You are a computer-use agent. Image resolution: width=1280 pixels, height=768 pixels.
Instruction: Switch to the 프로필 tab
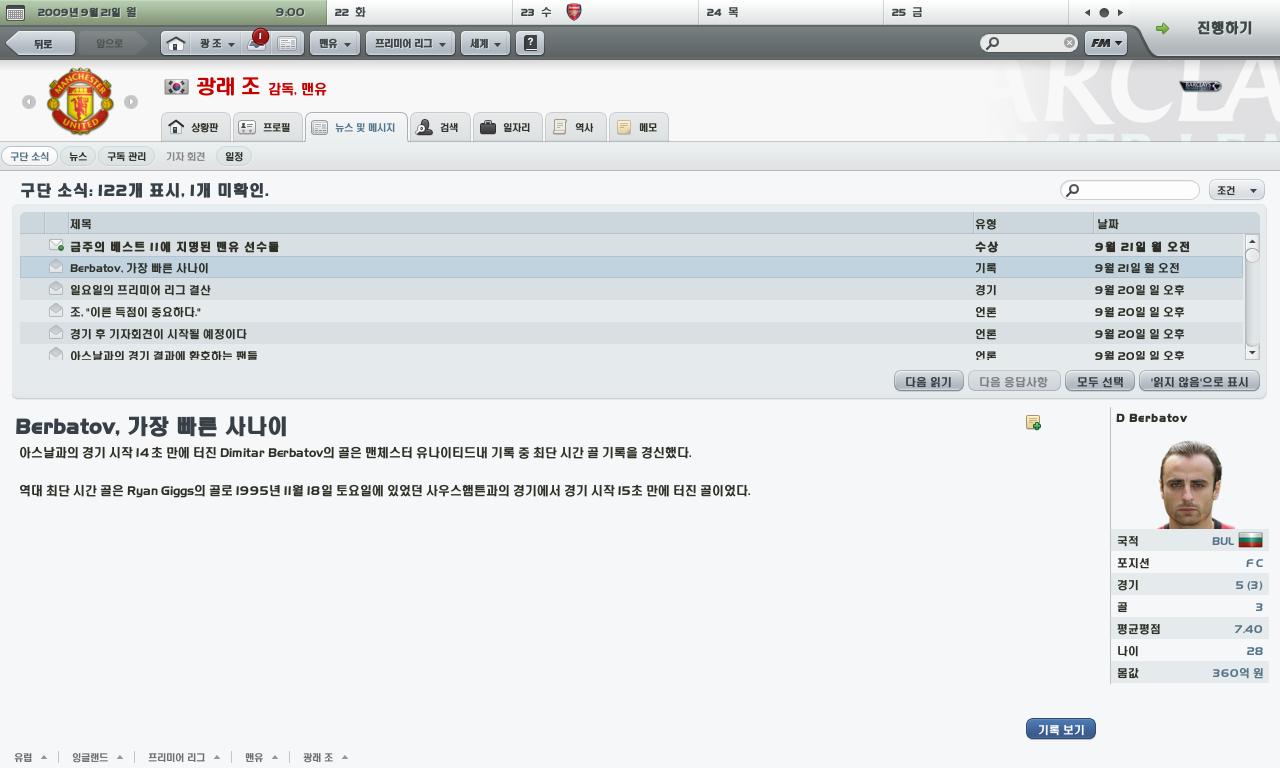pos(265,128)
